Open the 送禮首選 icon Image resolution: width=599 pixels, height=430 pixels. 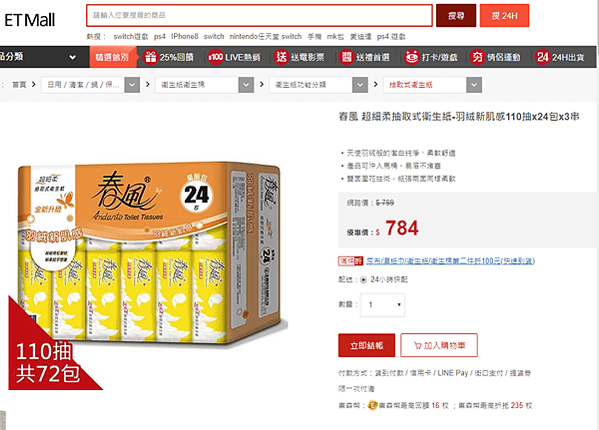point(346,57)
